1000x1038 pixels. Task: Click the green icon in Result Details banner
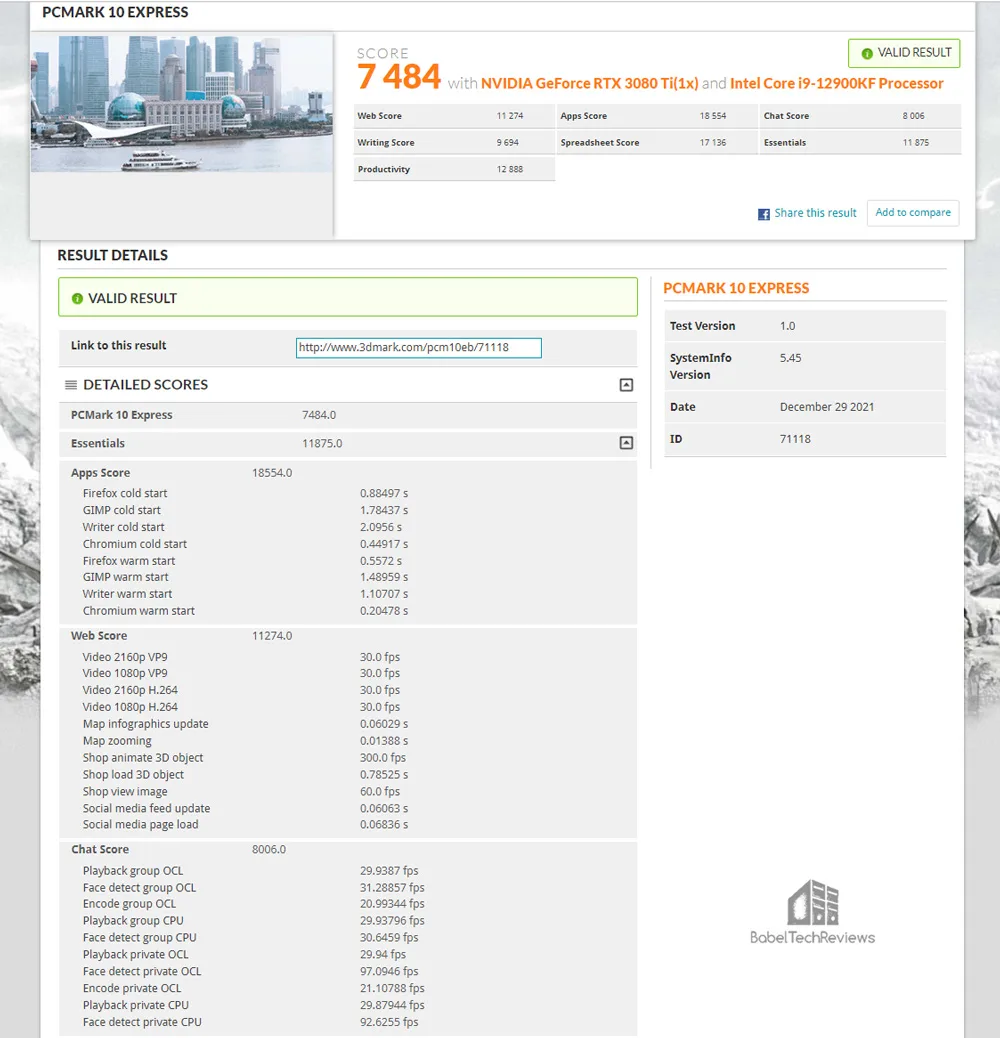[77, 299]
